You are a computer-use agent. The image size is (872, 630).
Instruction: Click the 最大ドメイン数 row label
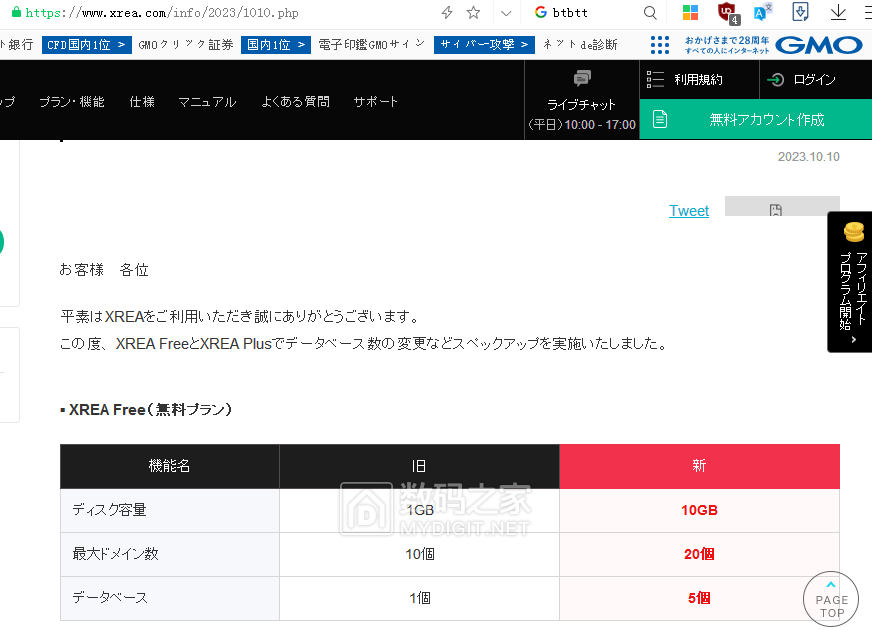point(115,554)
